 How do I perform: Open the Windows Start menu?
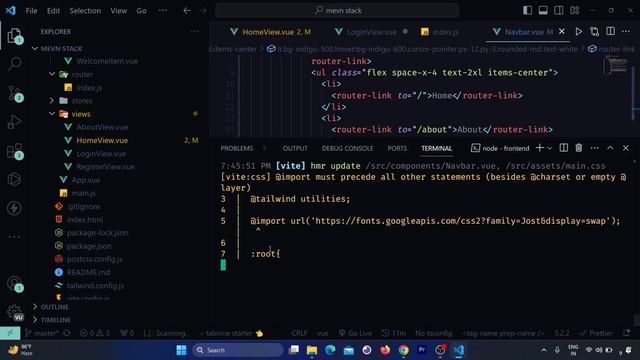click(x=181, y=350)
